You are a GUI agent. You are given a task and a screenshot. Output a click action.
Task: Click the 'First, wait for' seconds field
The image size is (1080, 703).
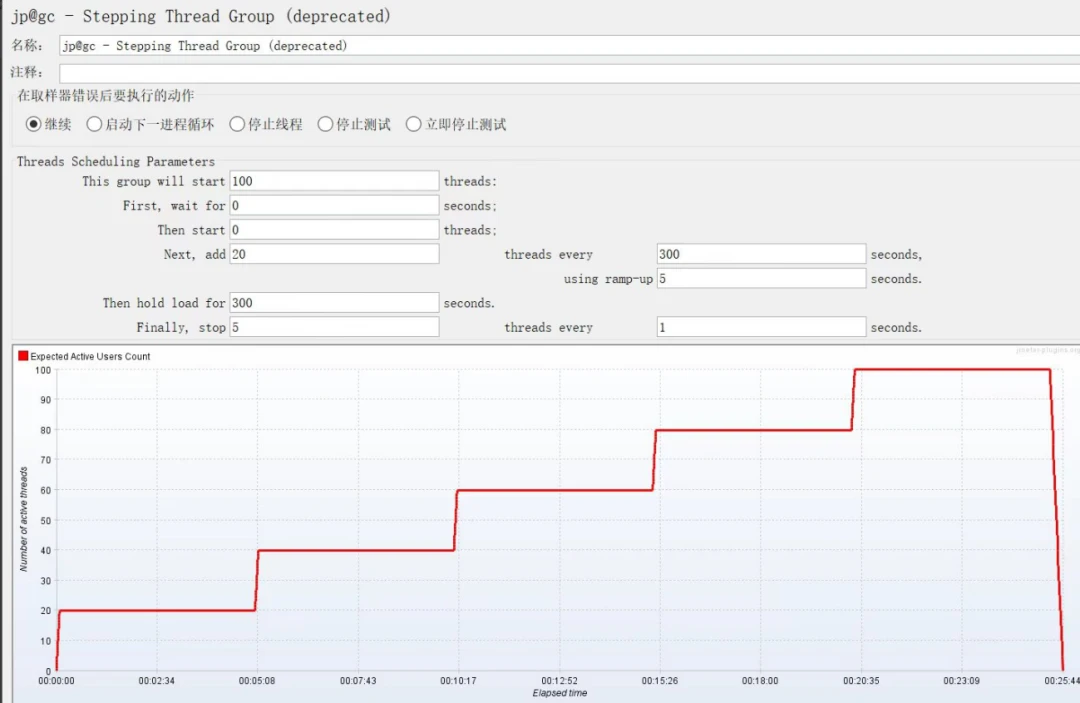point(334,206)
